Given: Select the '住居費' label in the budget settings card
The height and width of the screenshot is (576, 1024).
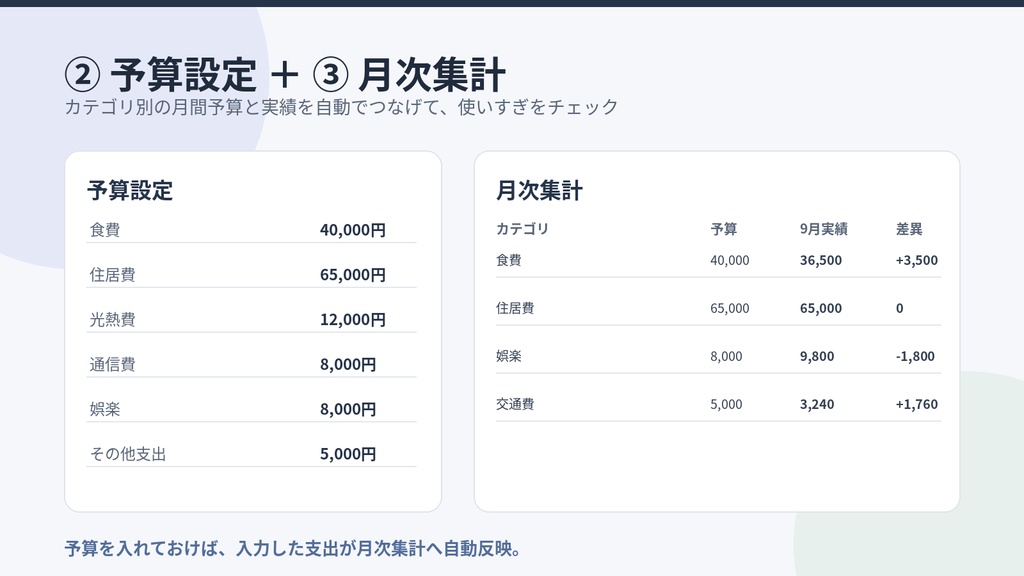Looking at the screenshot, I should [x=112, y=275].
